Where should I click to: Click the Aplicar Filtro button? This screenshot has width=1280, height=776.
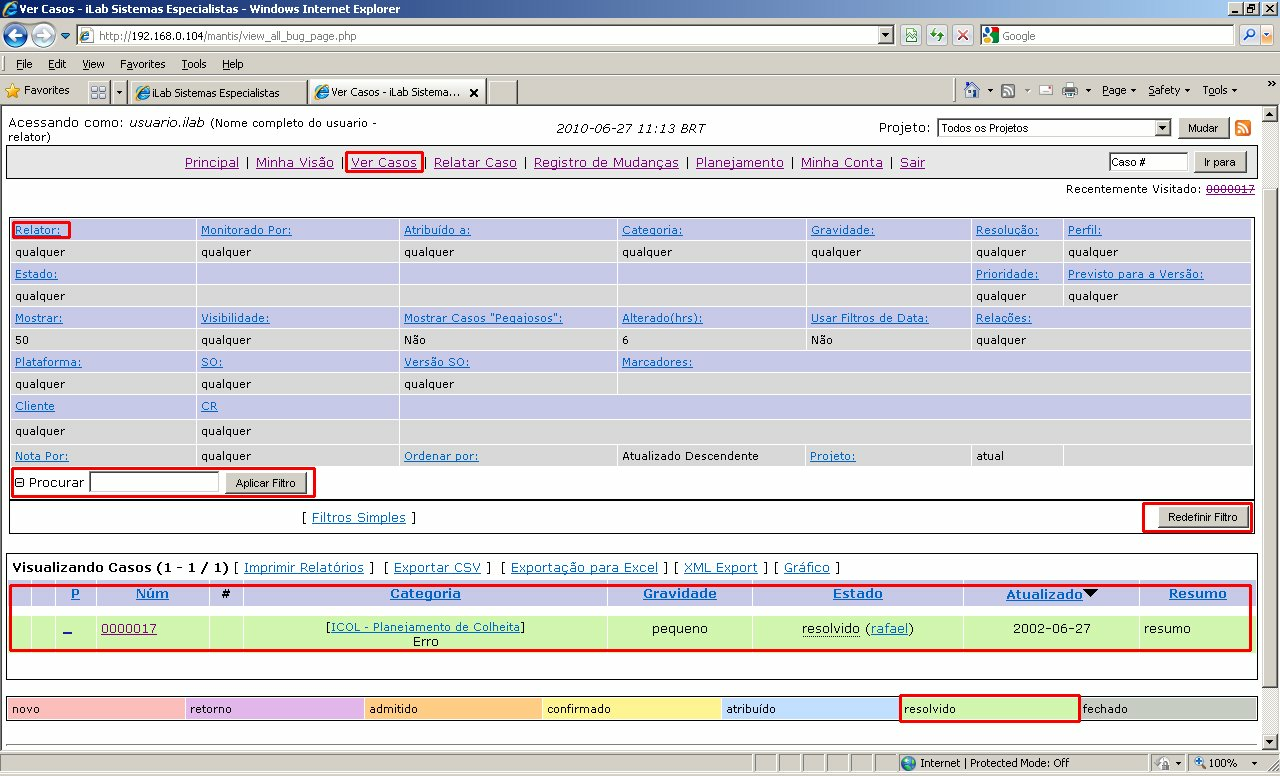click(x=265, y=482)
